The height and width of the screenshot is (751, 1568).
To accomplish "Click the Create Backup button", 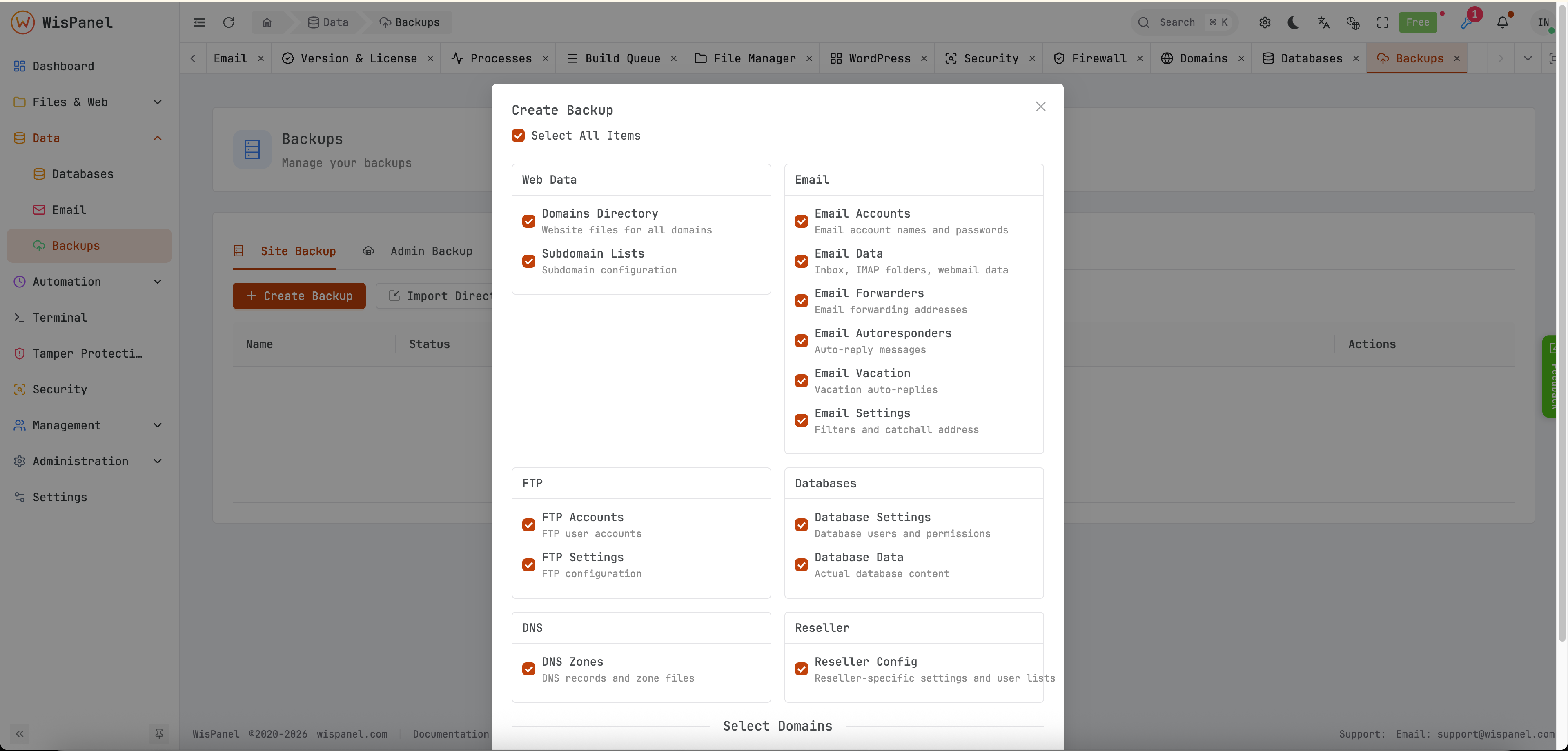I will coord(299,296).
